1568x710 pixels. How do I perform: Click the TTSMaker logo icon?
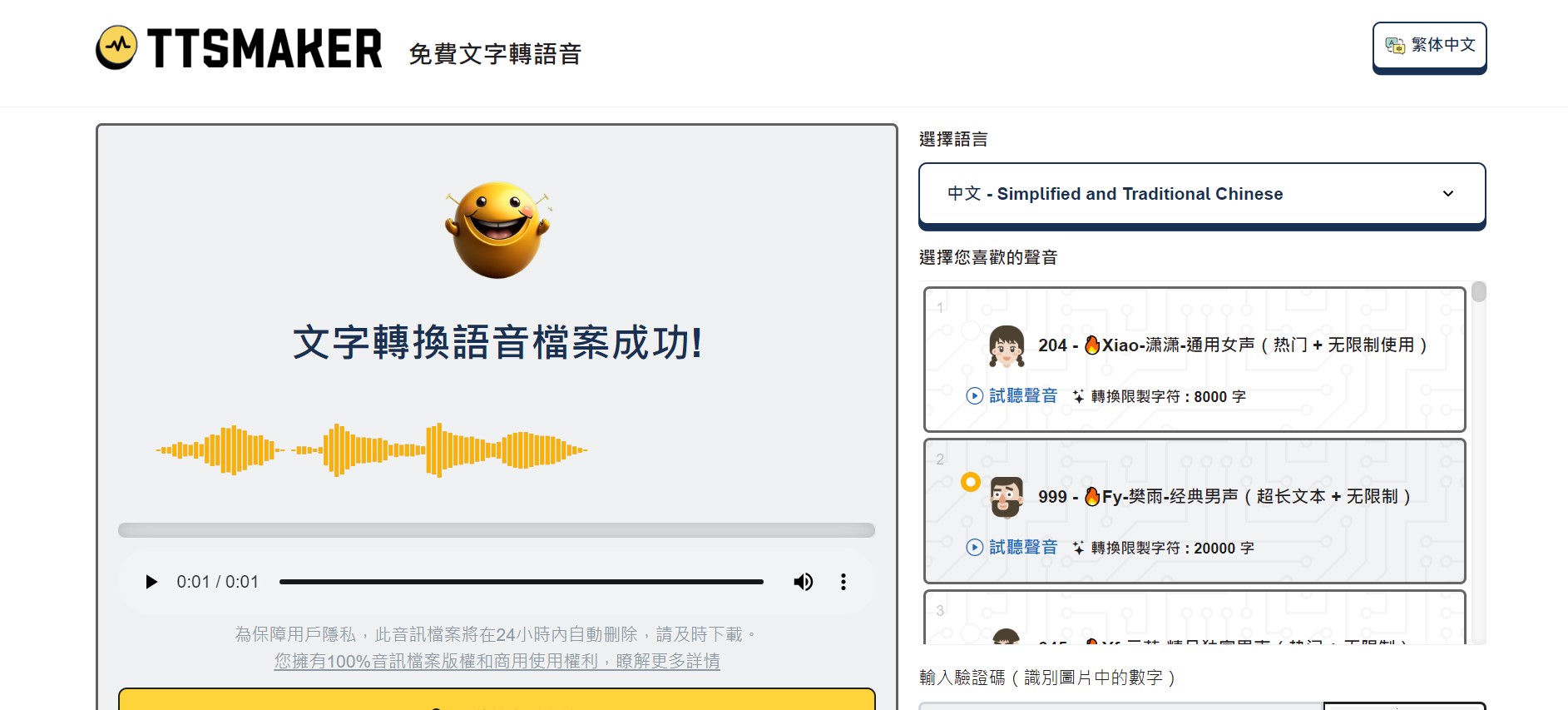point(116,47)
